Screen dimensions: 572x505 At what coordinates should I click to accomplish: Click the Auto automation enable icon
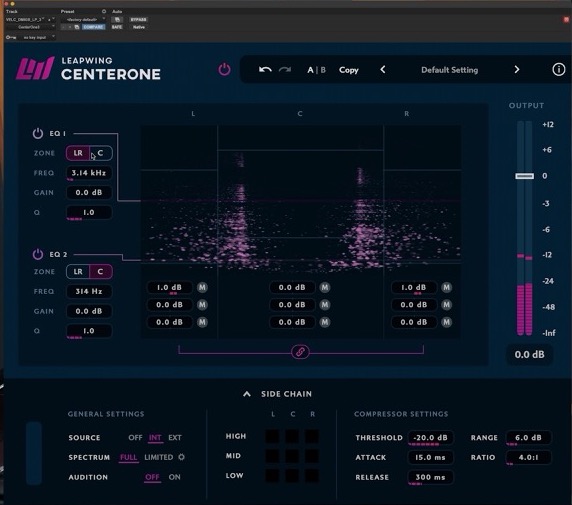pos(117,19)
